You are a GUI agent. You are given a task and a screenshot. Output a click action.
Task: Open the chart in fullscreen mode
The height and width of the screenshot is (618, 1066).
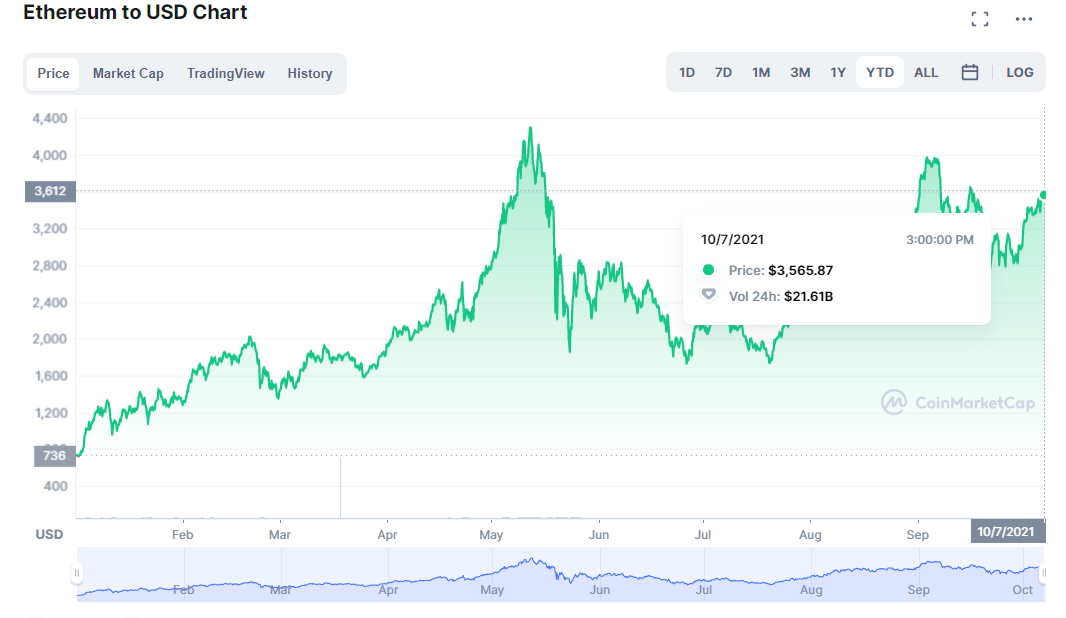click(x=980, y=17)
